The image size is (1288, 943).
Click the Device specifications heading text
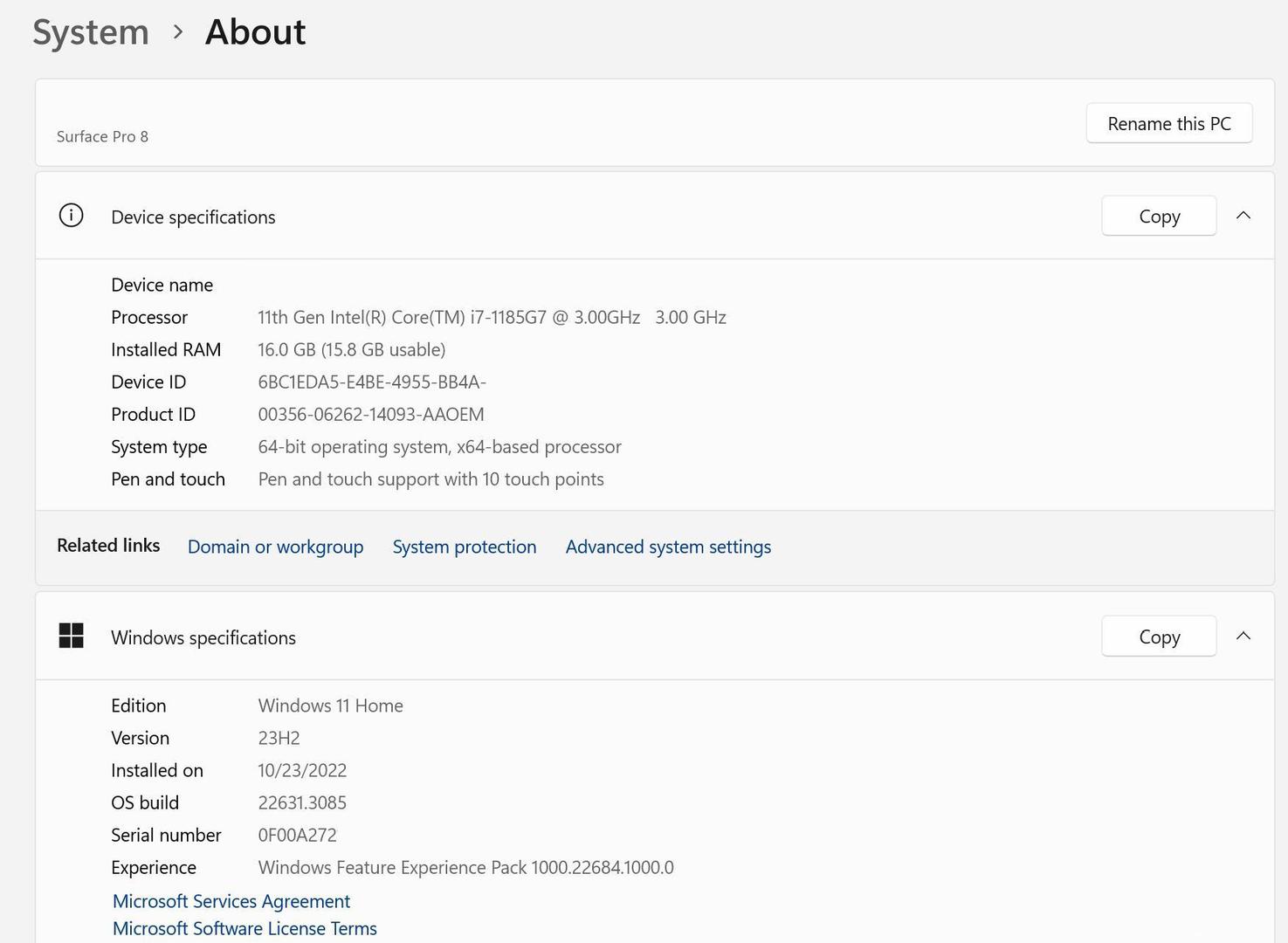click(193, 217)
